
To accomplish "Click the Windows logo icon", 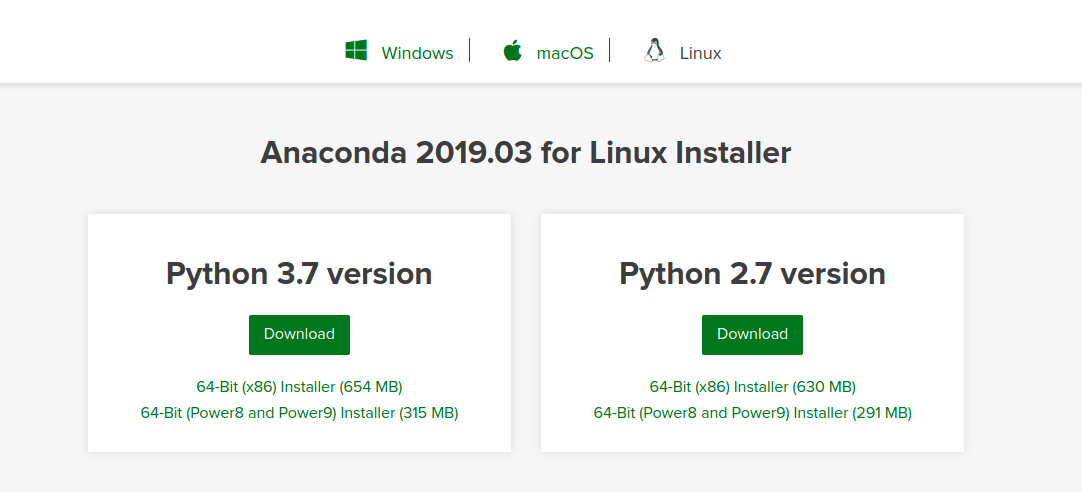I will [356, 51].
